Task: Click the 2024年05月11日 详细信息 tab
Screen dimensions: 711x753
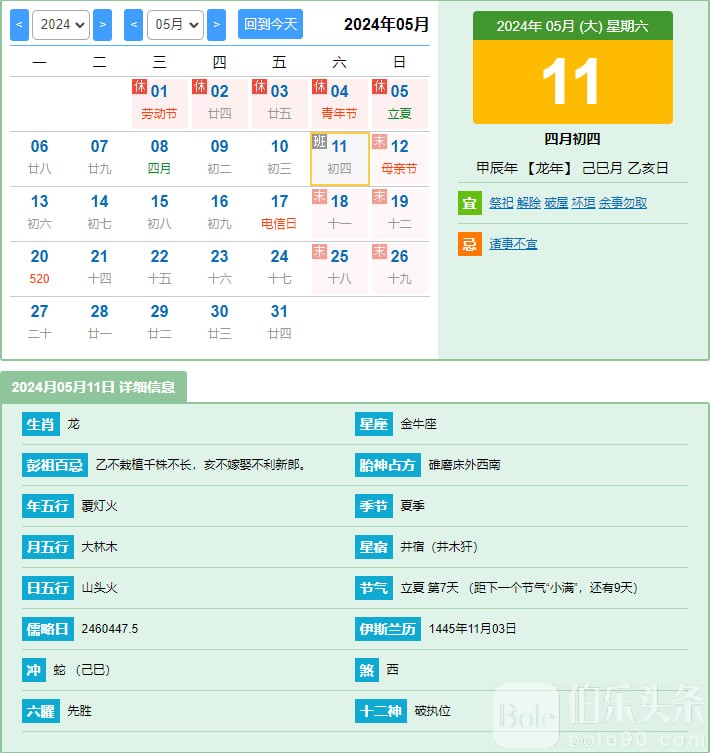Action: click(x=94, y=387)
